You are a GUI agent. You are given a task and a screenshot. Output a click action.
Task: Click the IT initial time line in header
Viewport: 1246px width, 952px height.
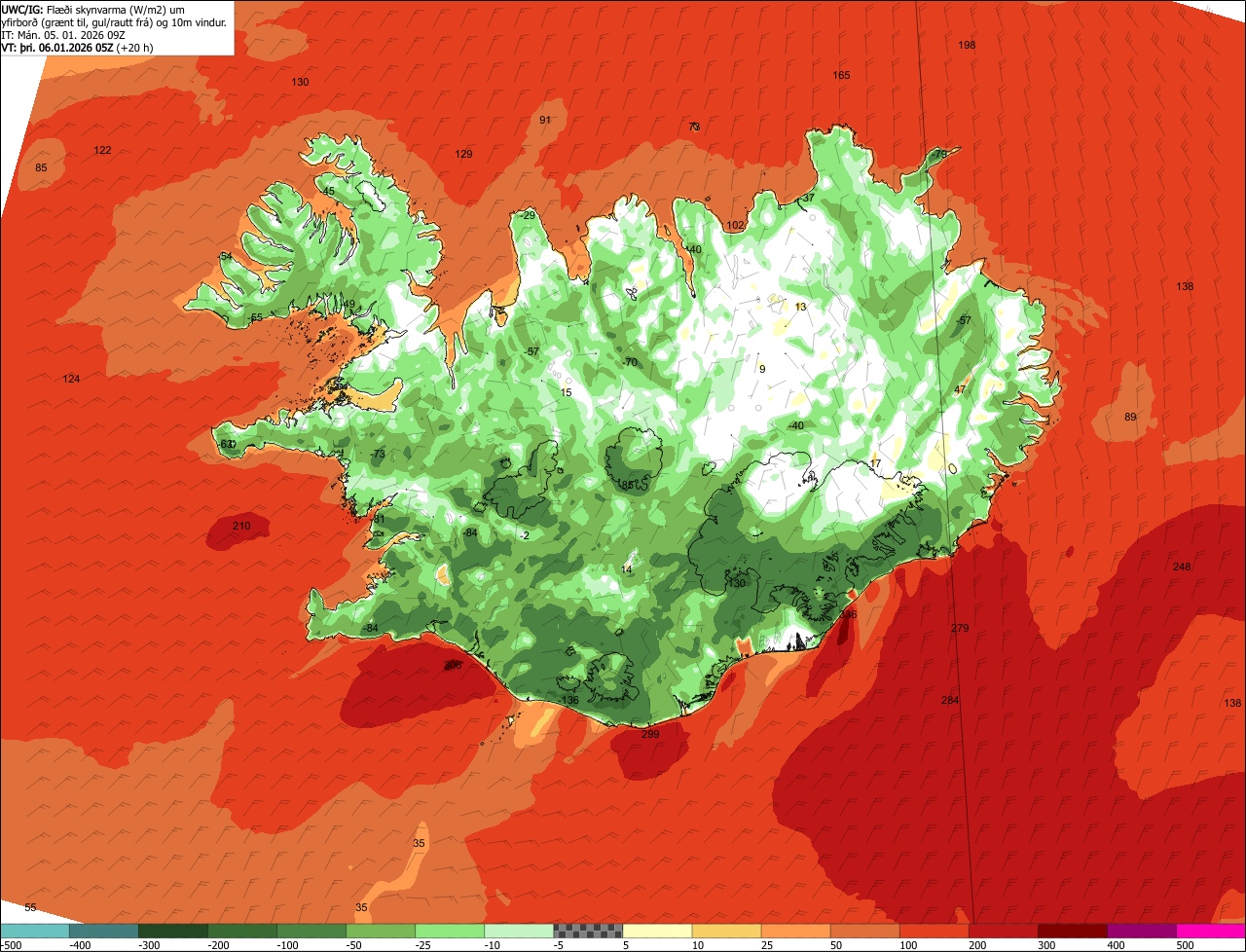pos(63,35)
